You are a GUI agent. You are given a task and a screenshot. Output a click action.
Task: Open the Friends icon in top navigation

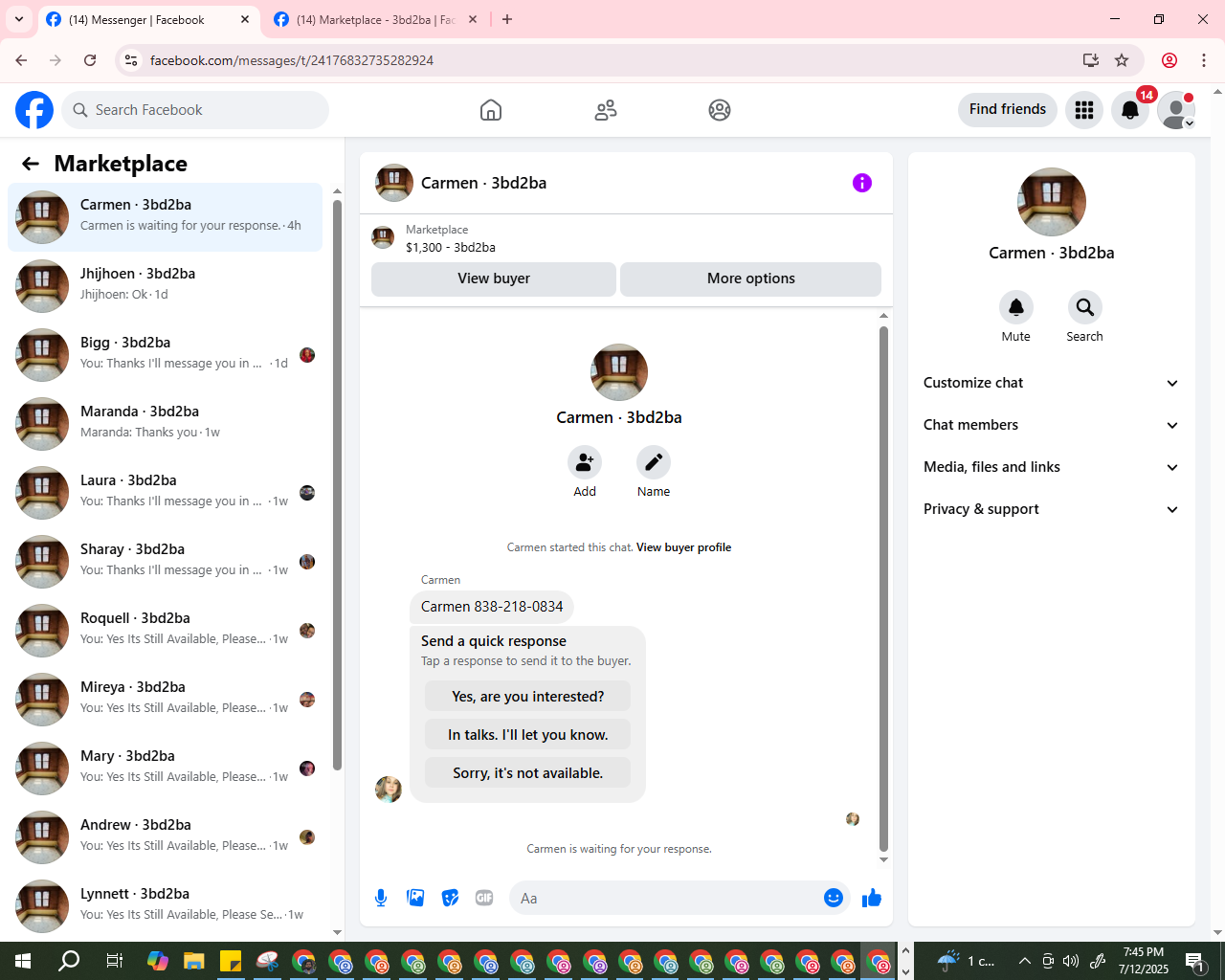(x=606, y=110)
